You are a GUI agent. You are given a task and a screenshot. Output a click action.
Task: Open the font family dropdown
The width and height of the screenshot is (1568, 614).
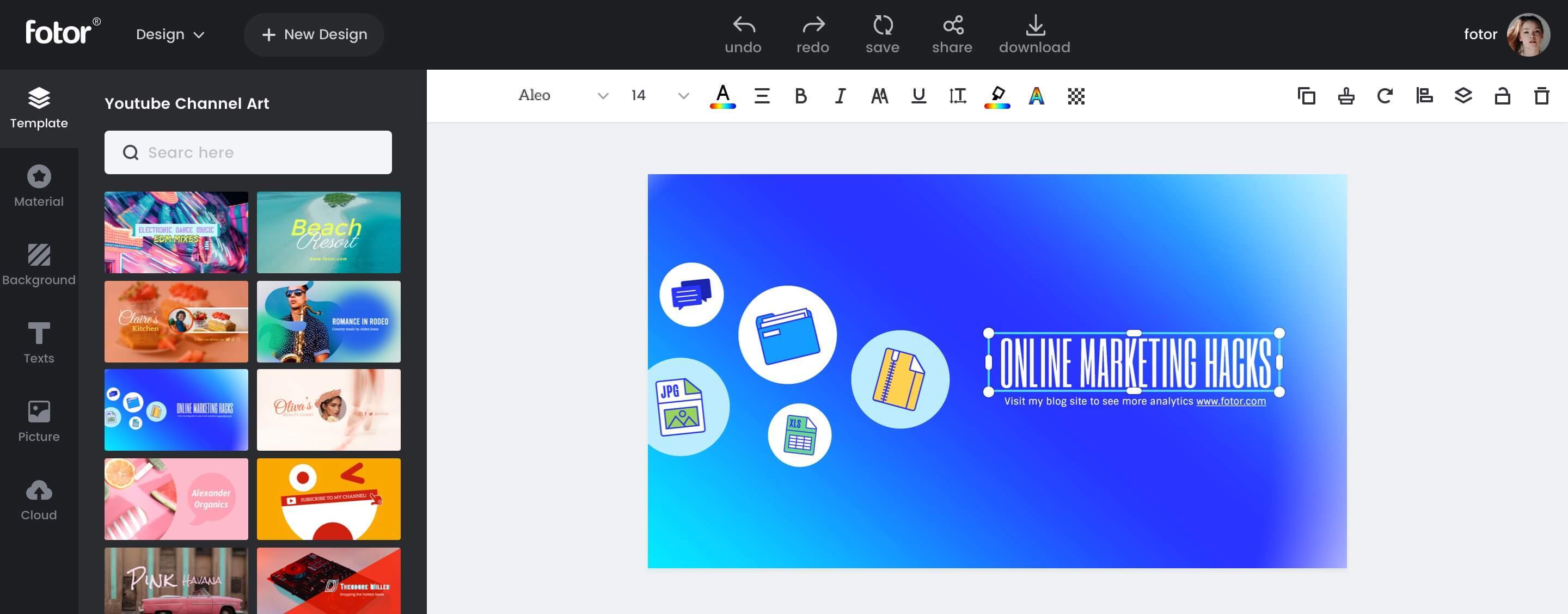point(601,95)
